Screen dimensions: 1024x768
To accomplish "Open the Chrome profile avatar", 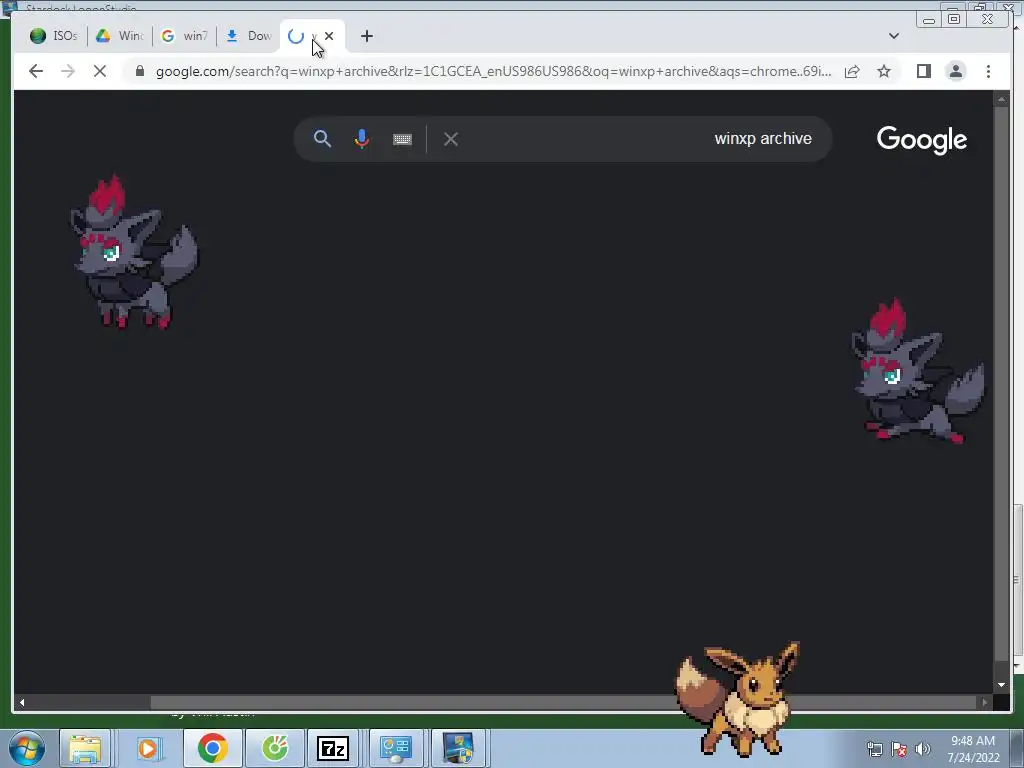I will click(x=956, y=71).
